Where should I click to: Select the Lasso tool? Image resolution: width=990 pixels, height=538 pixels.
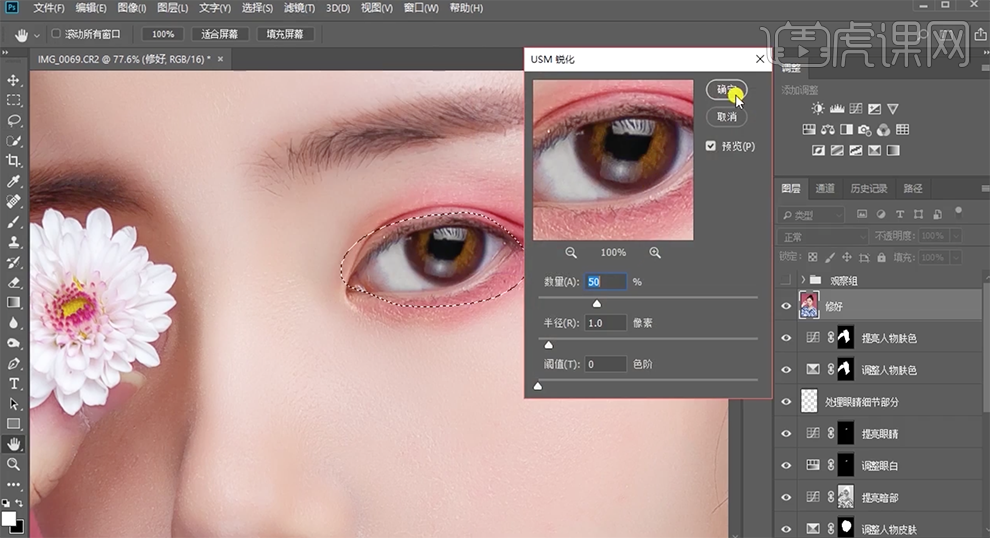[x=13, y=121]
